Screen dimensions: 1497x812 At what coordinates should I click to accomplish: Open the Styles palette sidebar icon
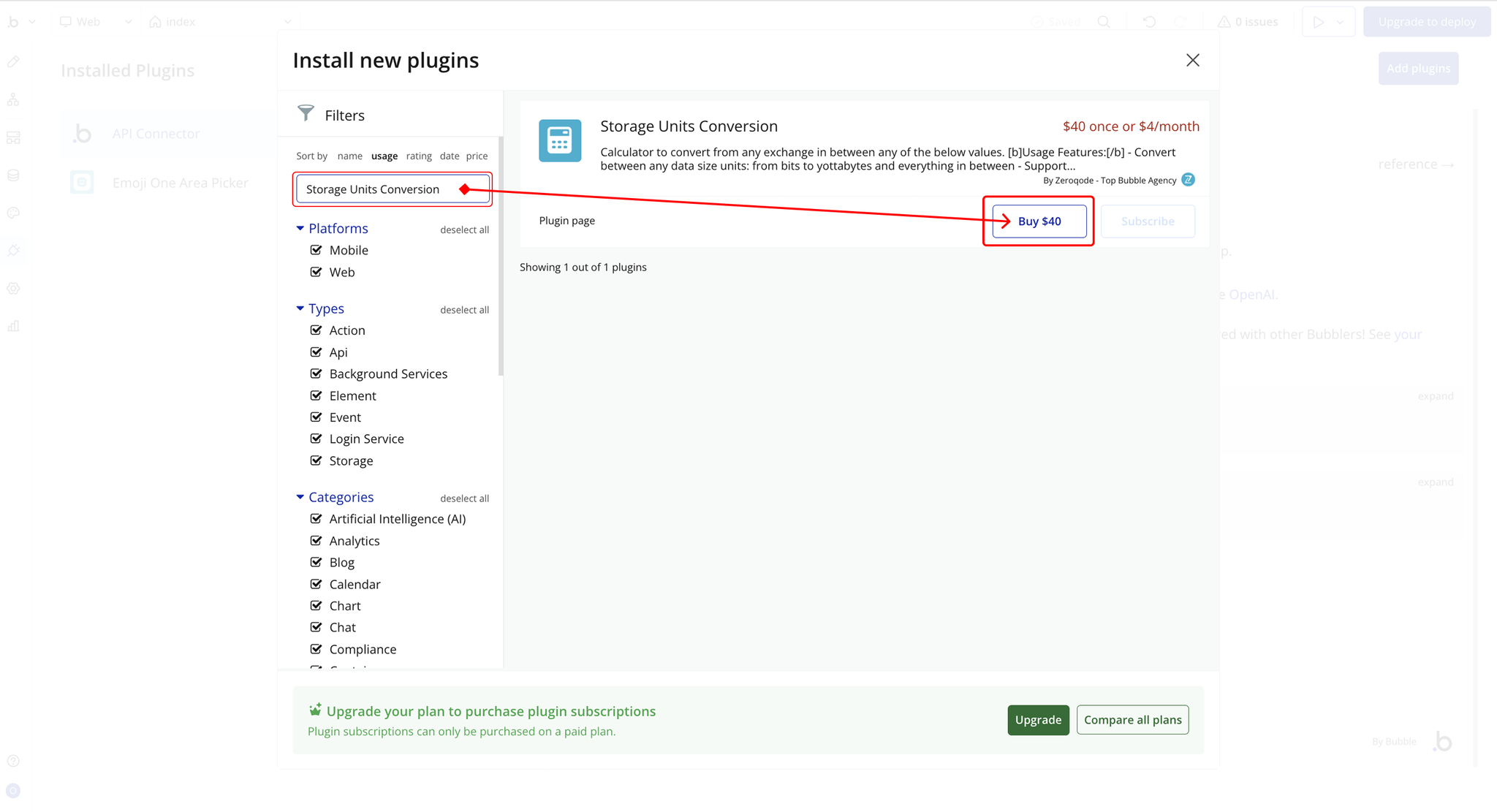[x=13, y=213]
